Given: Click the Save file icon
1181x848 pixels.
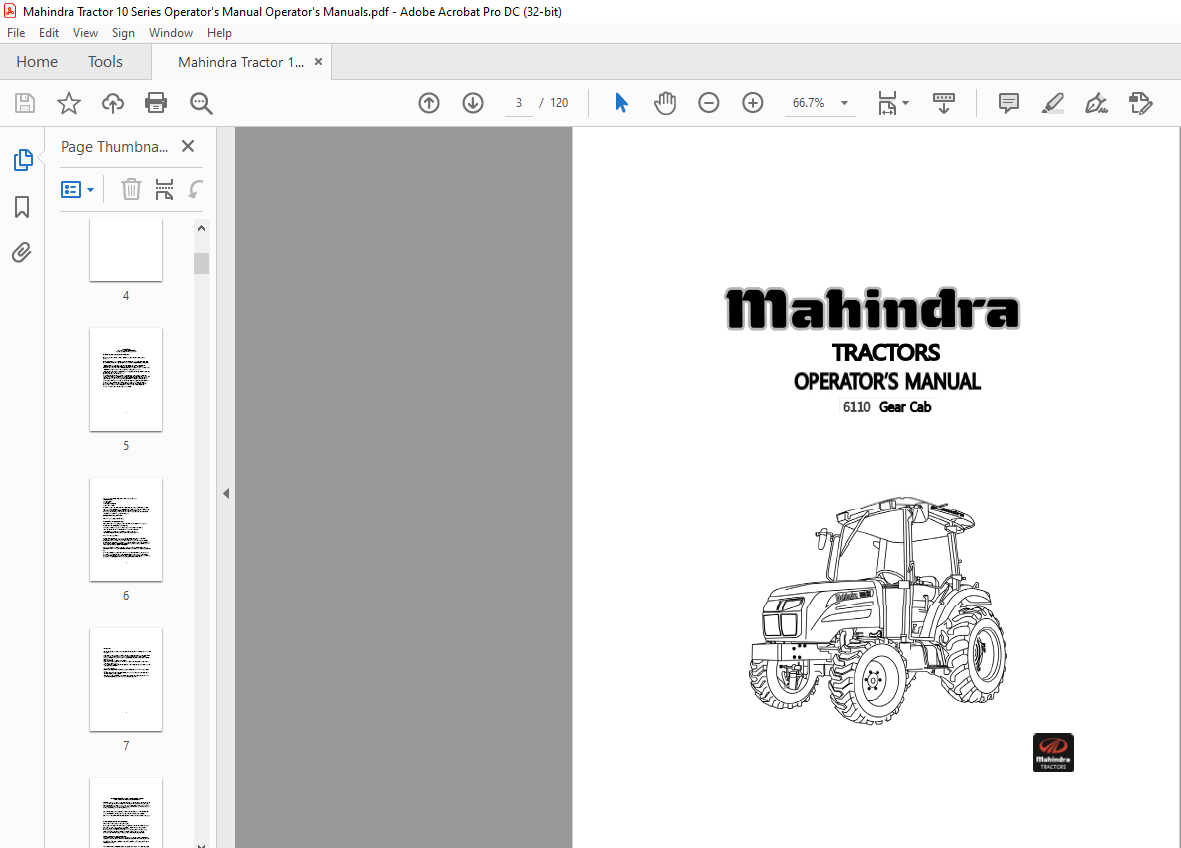Looking at the screenshot, I should [x=25, y=103].
